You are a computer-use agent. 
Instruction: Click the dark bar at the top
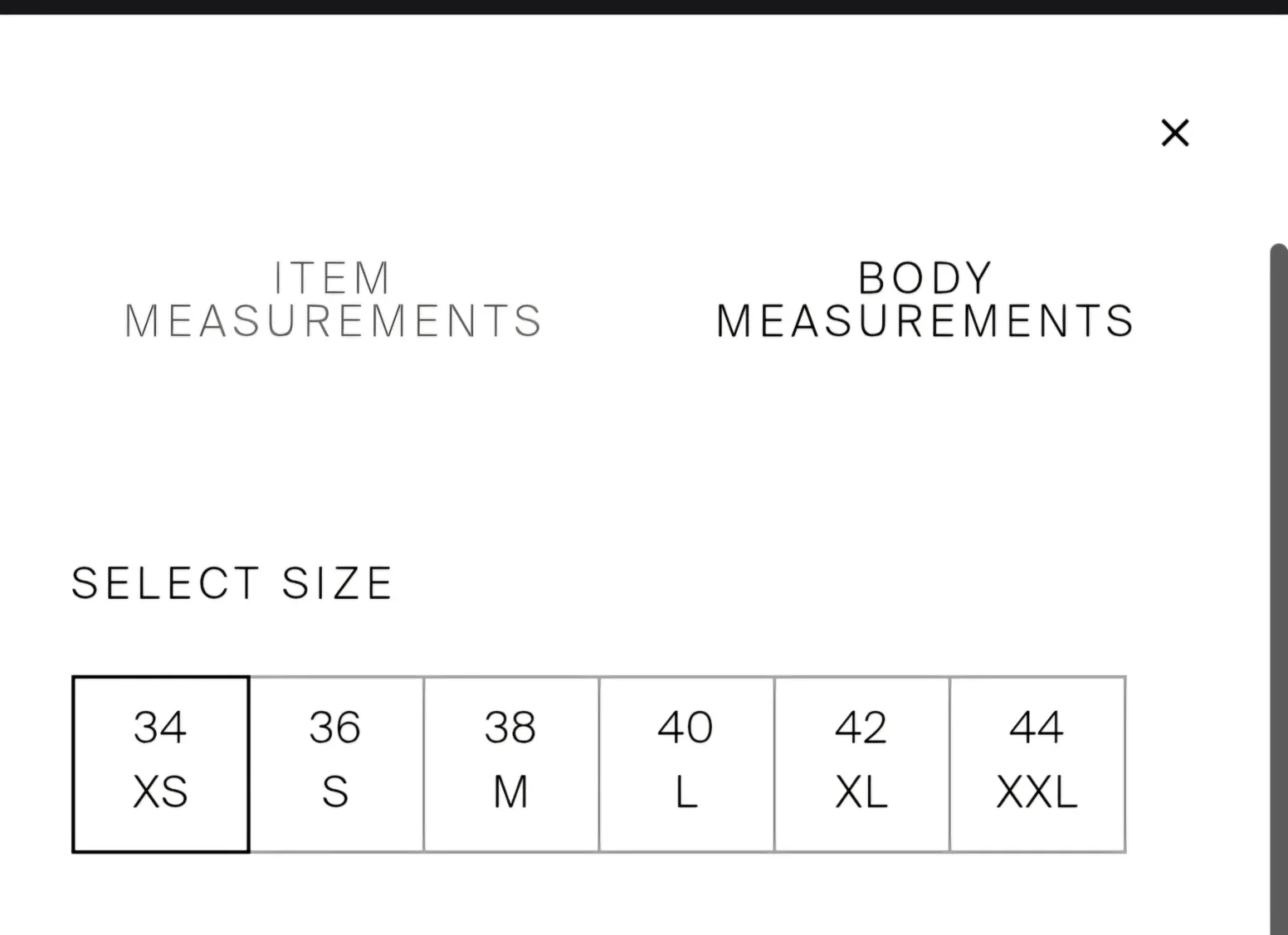coord(644,7)
